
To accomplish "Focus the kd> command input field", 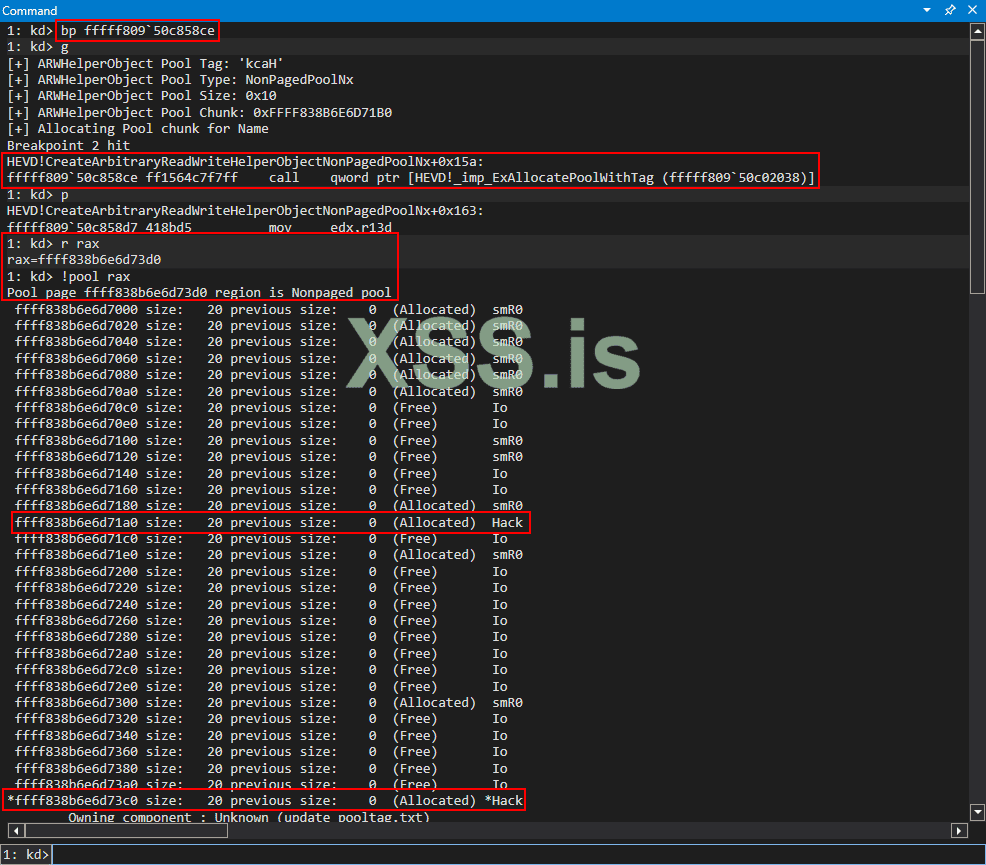I will tap(517, 854).
